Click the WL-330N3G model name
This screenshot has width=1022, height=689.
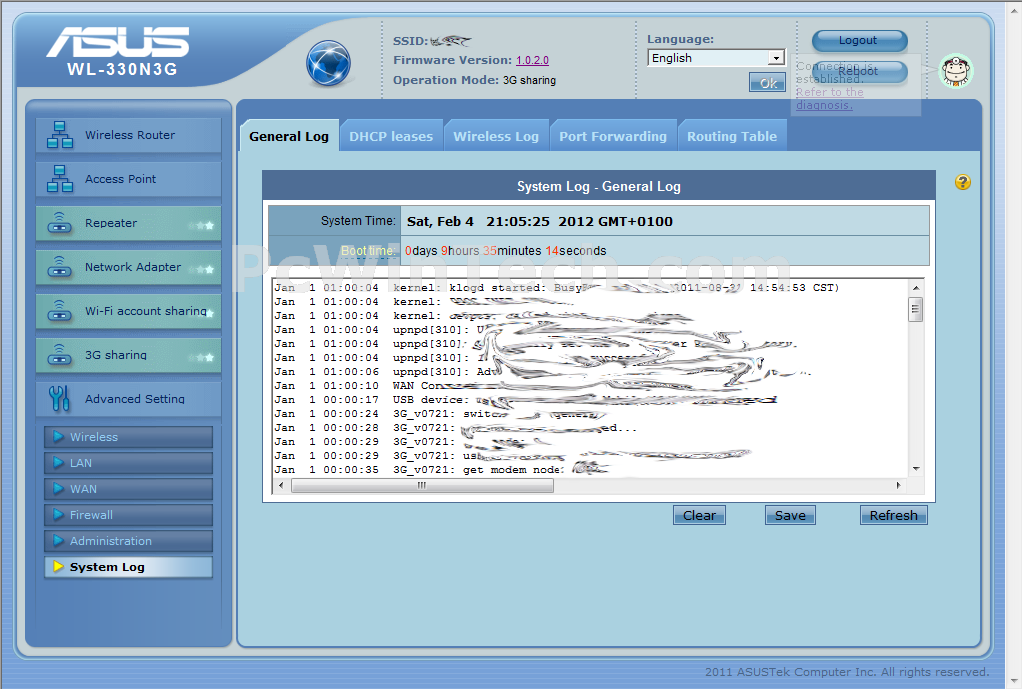(x=122, y=69)
